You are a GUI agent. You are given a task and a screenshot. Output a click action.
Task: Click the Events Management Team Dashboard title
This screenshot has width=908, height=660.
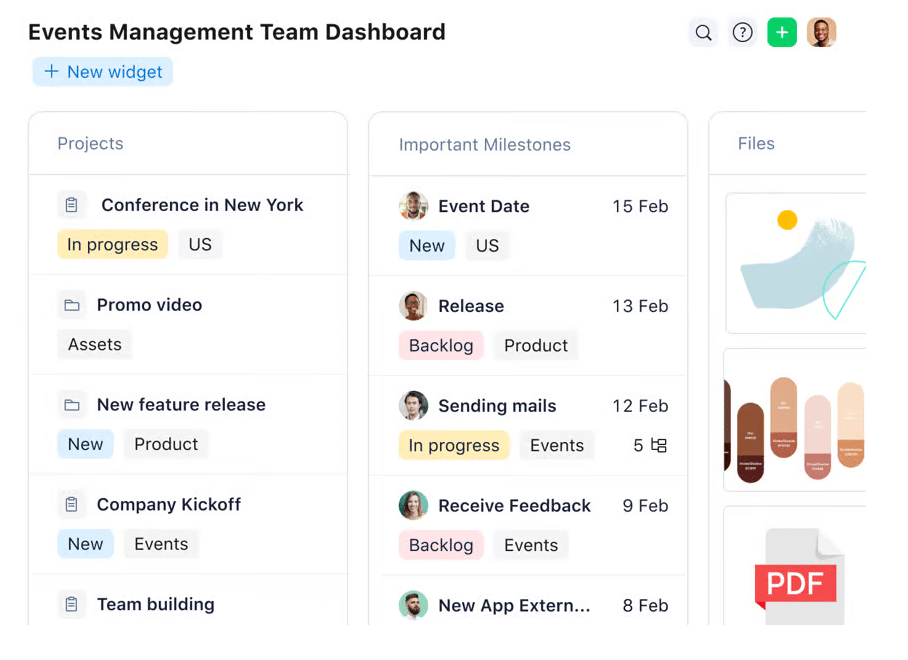[237, 32]
